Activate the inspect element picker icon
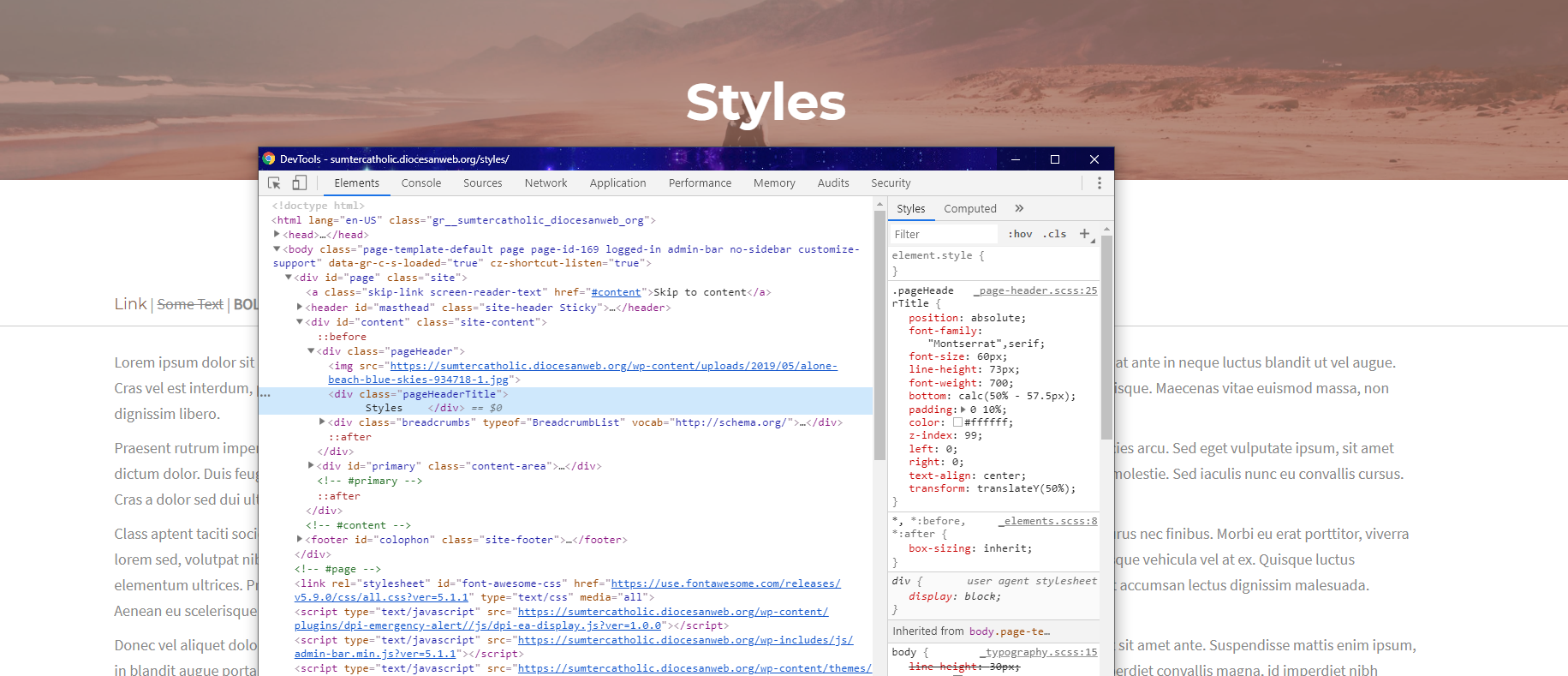The width and height of the screenshot is (1568, 676). click(274, 183)
